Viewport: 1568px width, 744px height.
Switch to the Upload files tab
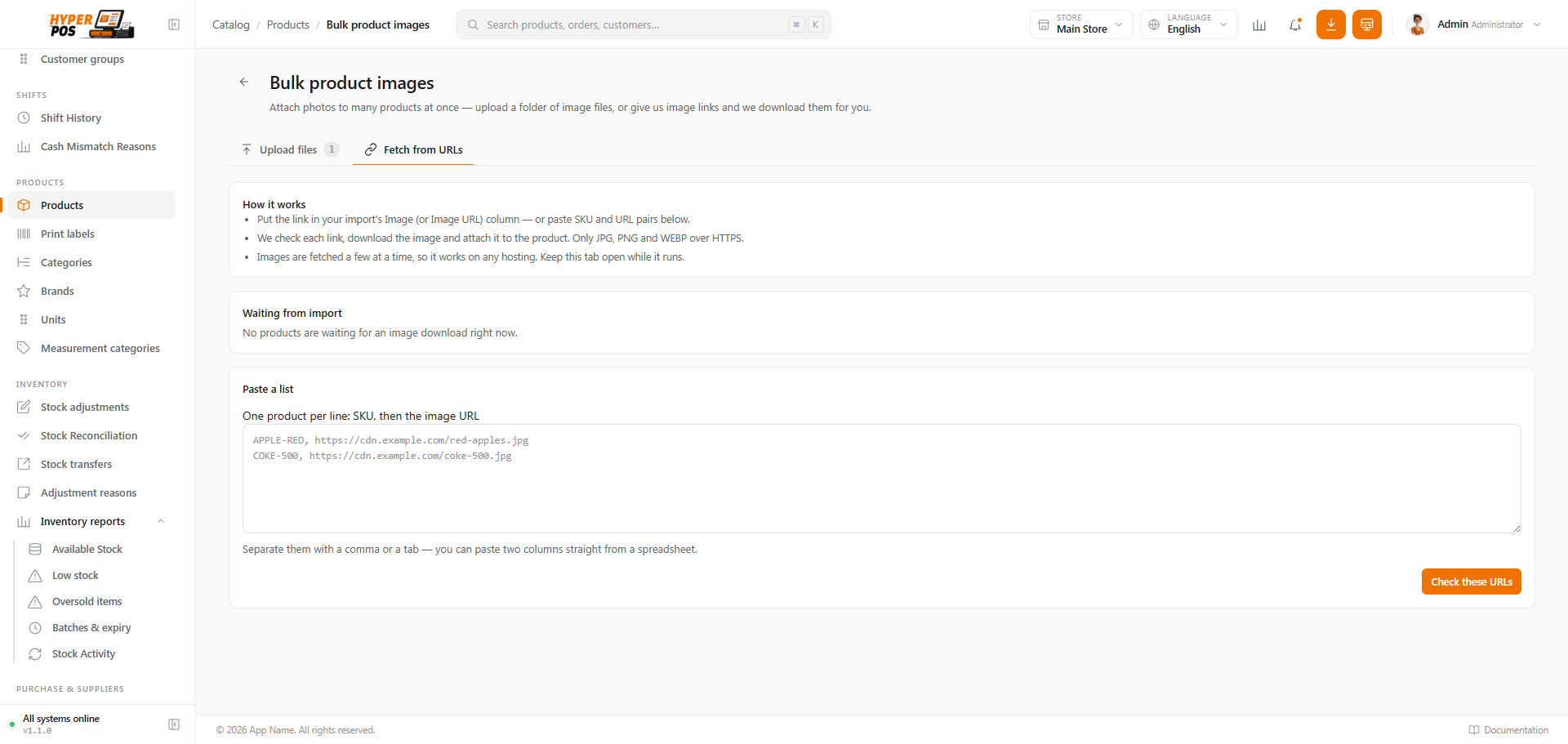click(289, 149)
